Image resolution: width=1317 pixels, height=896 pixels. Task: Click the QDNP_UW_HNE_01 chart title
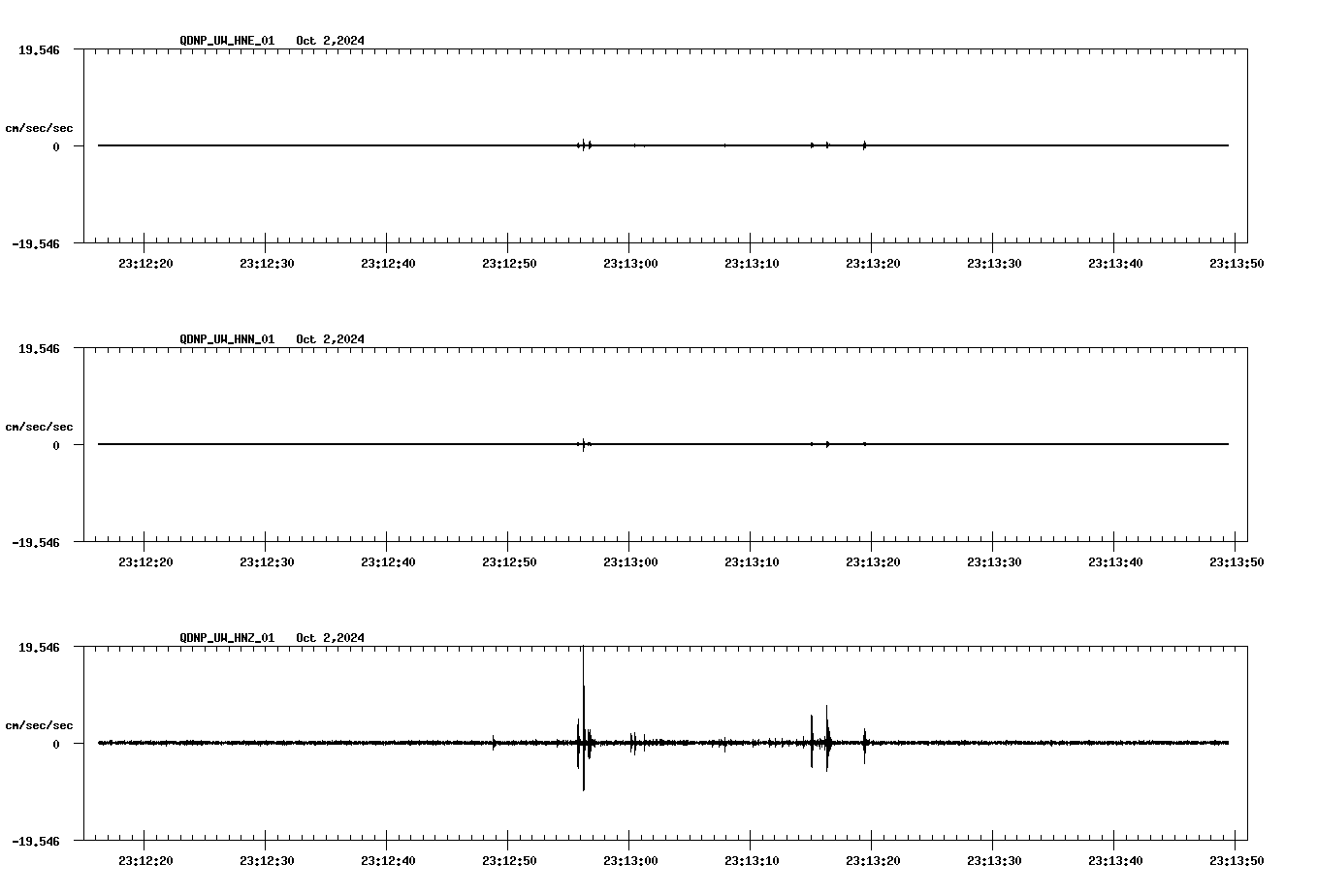tap(272, 41)
